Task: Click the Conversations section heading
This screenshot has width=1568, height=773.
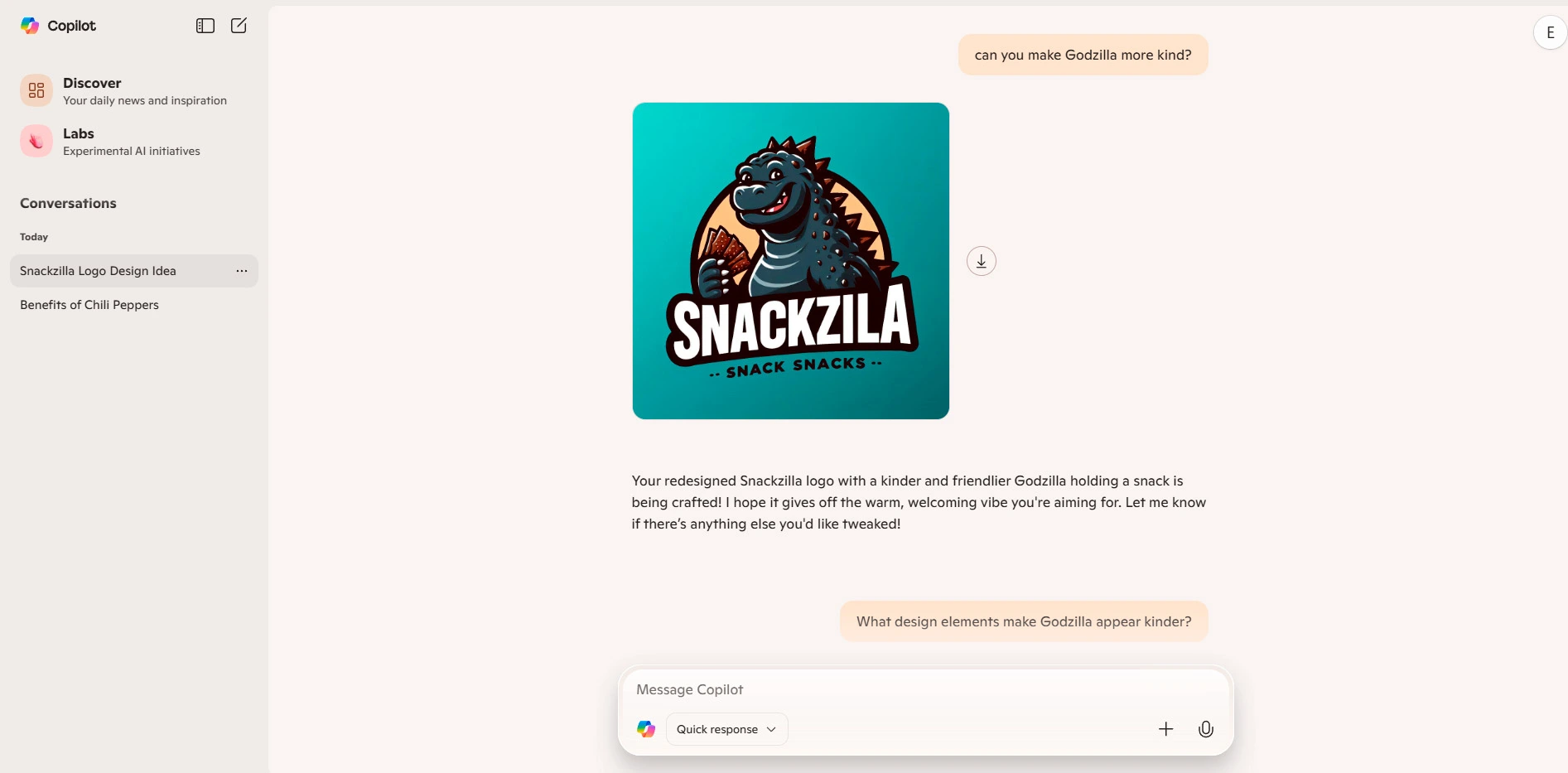Action: (x=68, y=203)
